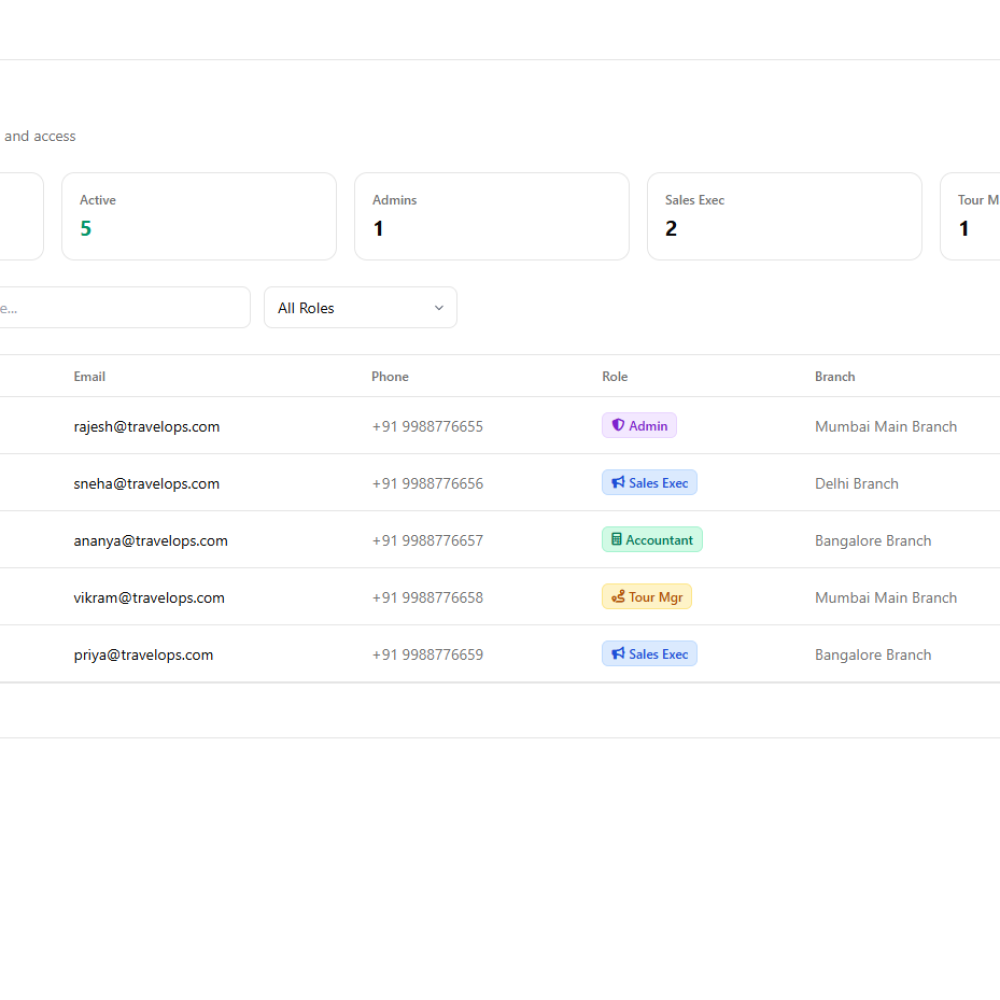Click the Branch column header
Viewport: 1000px width, 1000px height.
click(835, 376)
